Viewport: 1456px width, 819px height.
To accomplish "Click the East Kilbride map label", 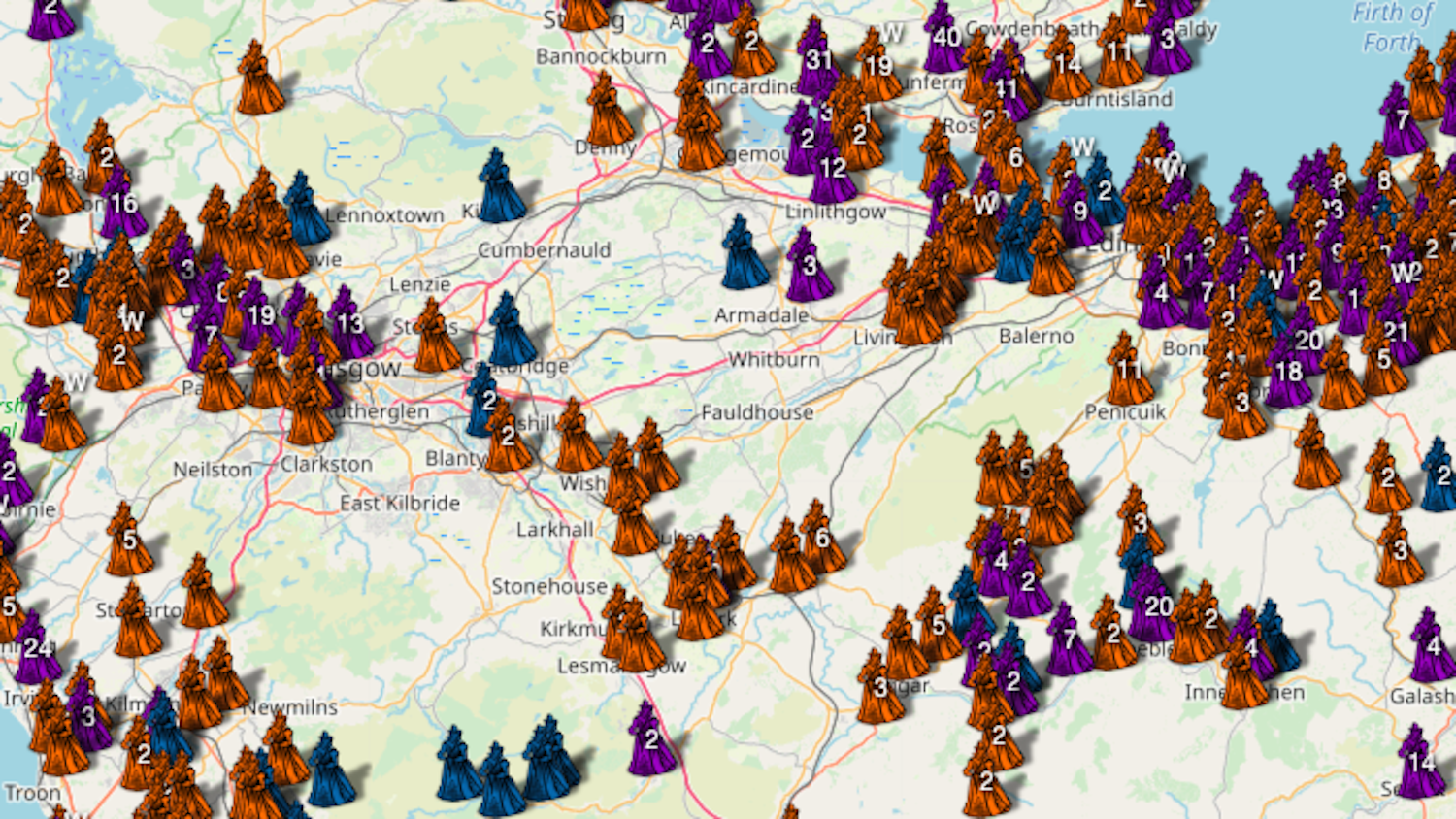I will click(x=400, y=503).
